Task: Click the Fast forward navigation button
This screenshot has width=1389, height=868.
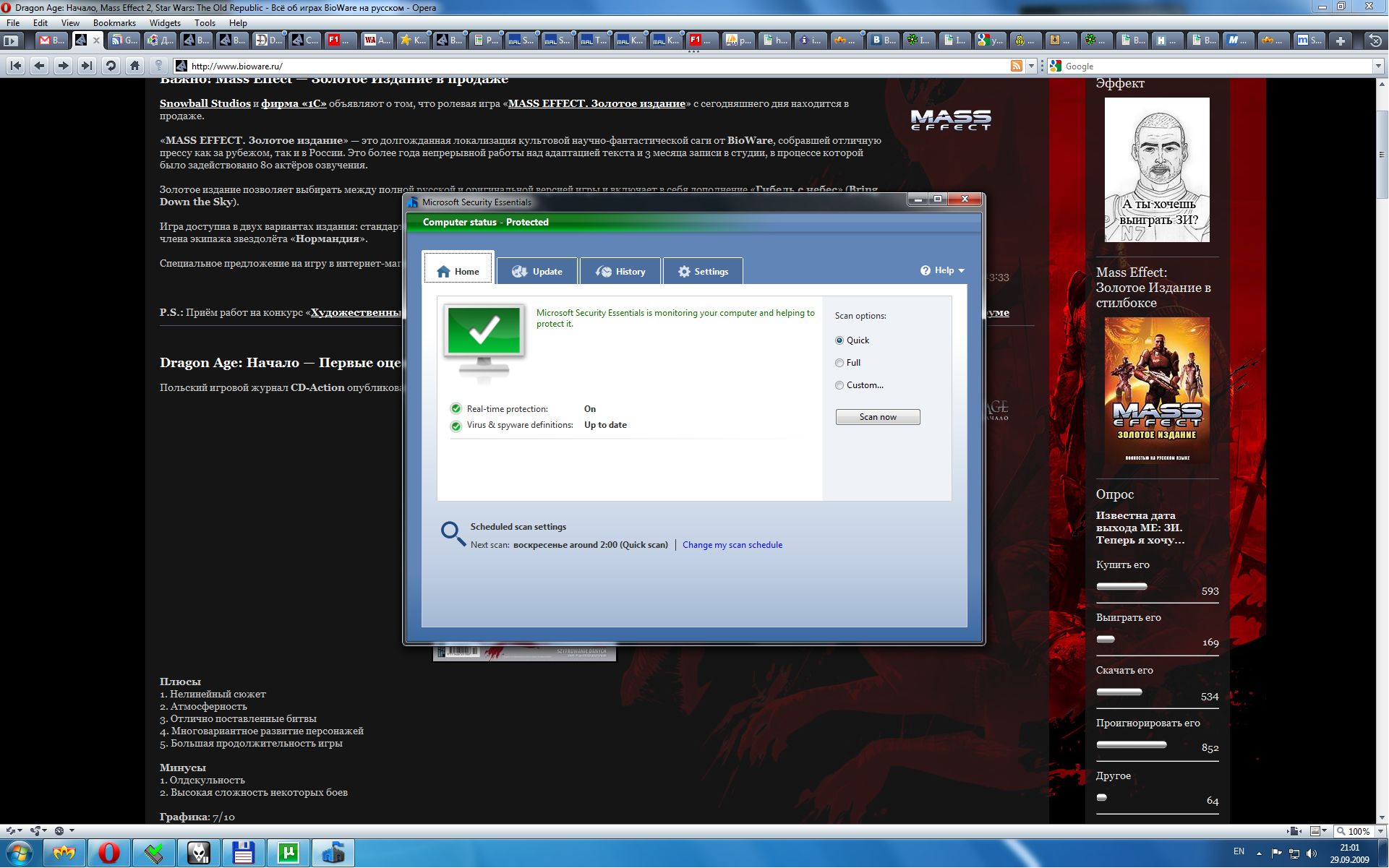Action: click(87, 66)
